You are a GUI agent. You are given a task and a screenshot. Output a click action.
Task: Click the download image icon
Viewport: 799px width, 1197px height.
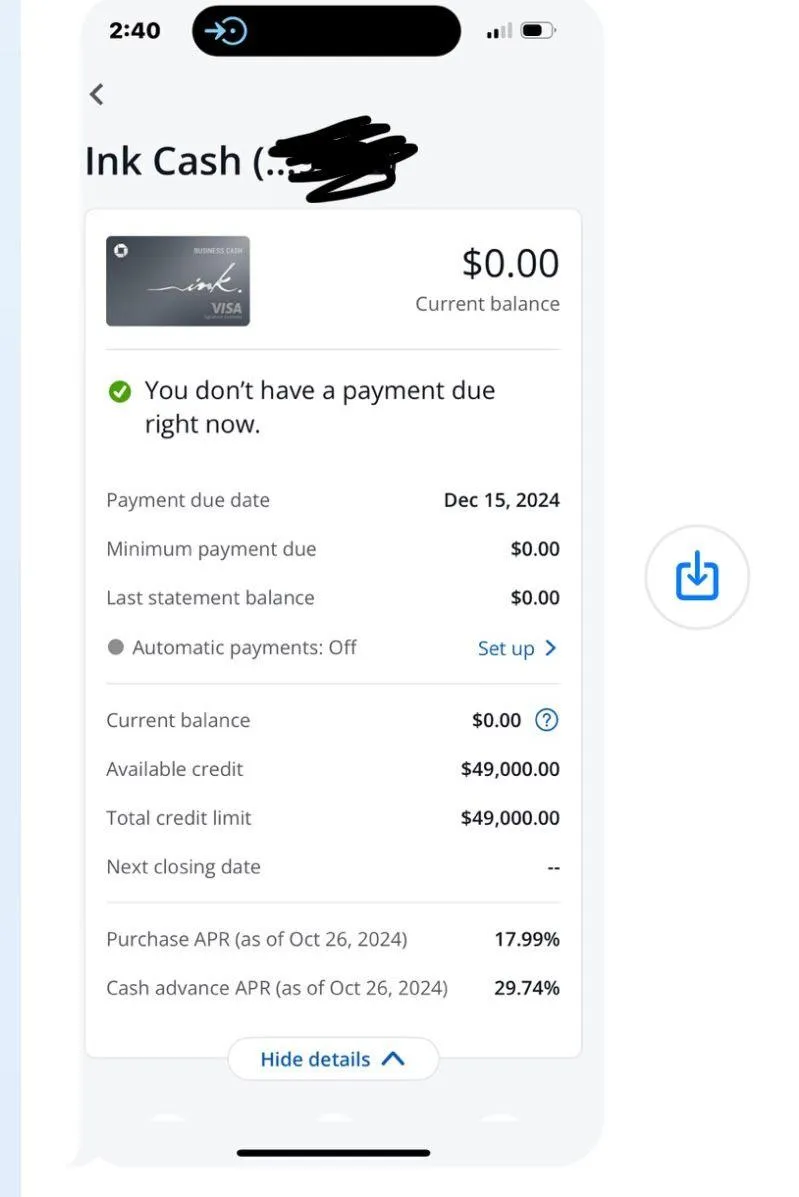point(697,577)
